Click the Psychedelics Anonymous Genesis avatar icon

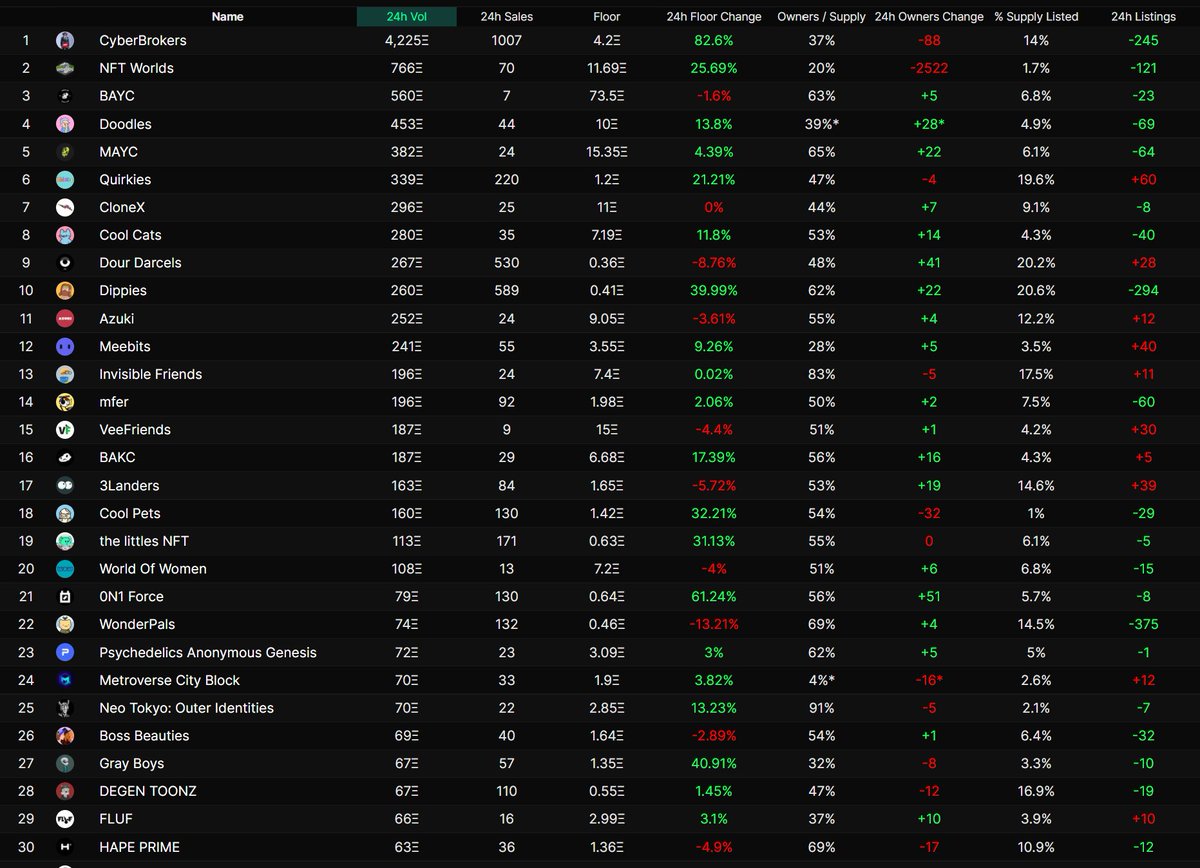65,652
